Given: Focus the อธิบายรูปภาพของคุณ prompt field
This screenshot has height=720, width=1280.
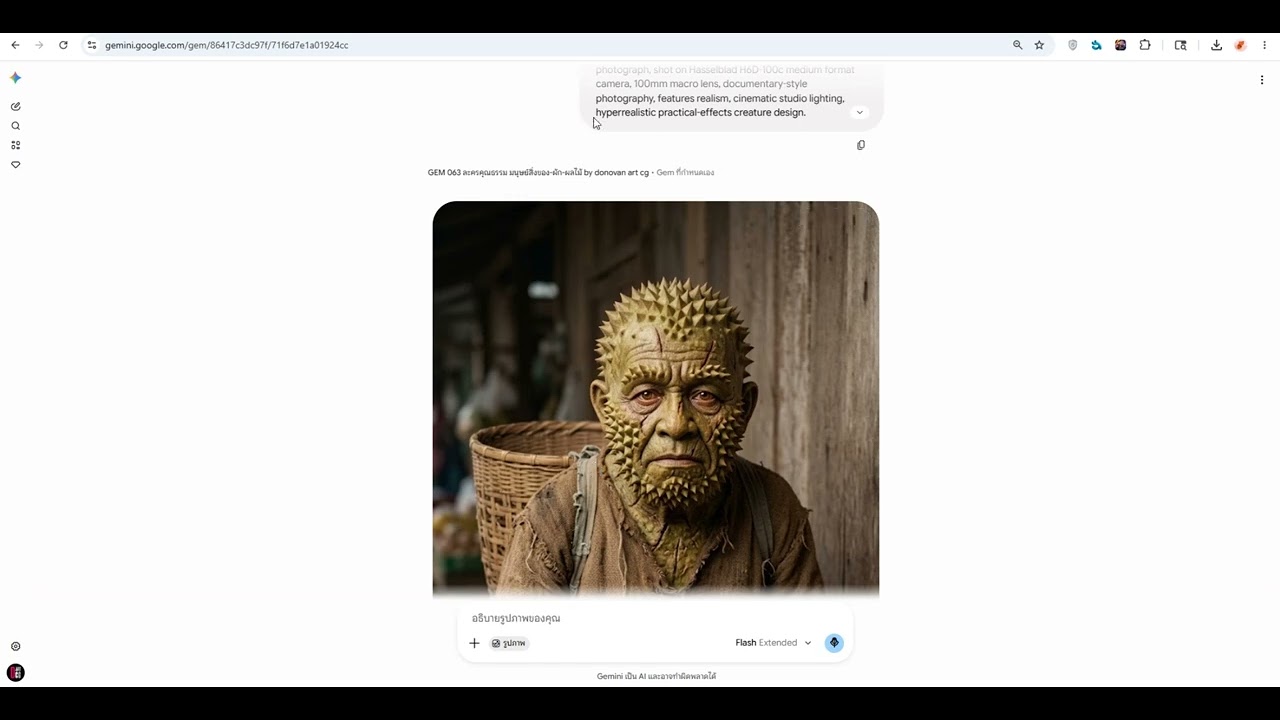Looking at the screenshot, I should (x=655, y=618).
